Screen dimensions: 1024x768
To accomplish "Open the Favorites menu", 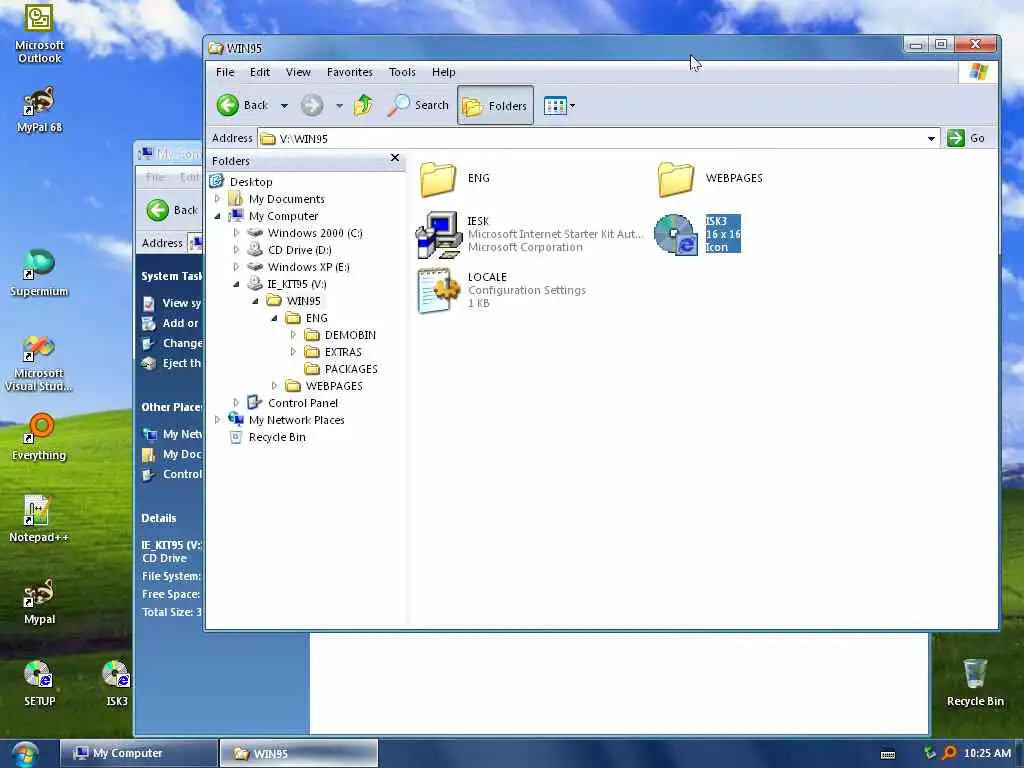I will tap(350, 72).
